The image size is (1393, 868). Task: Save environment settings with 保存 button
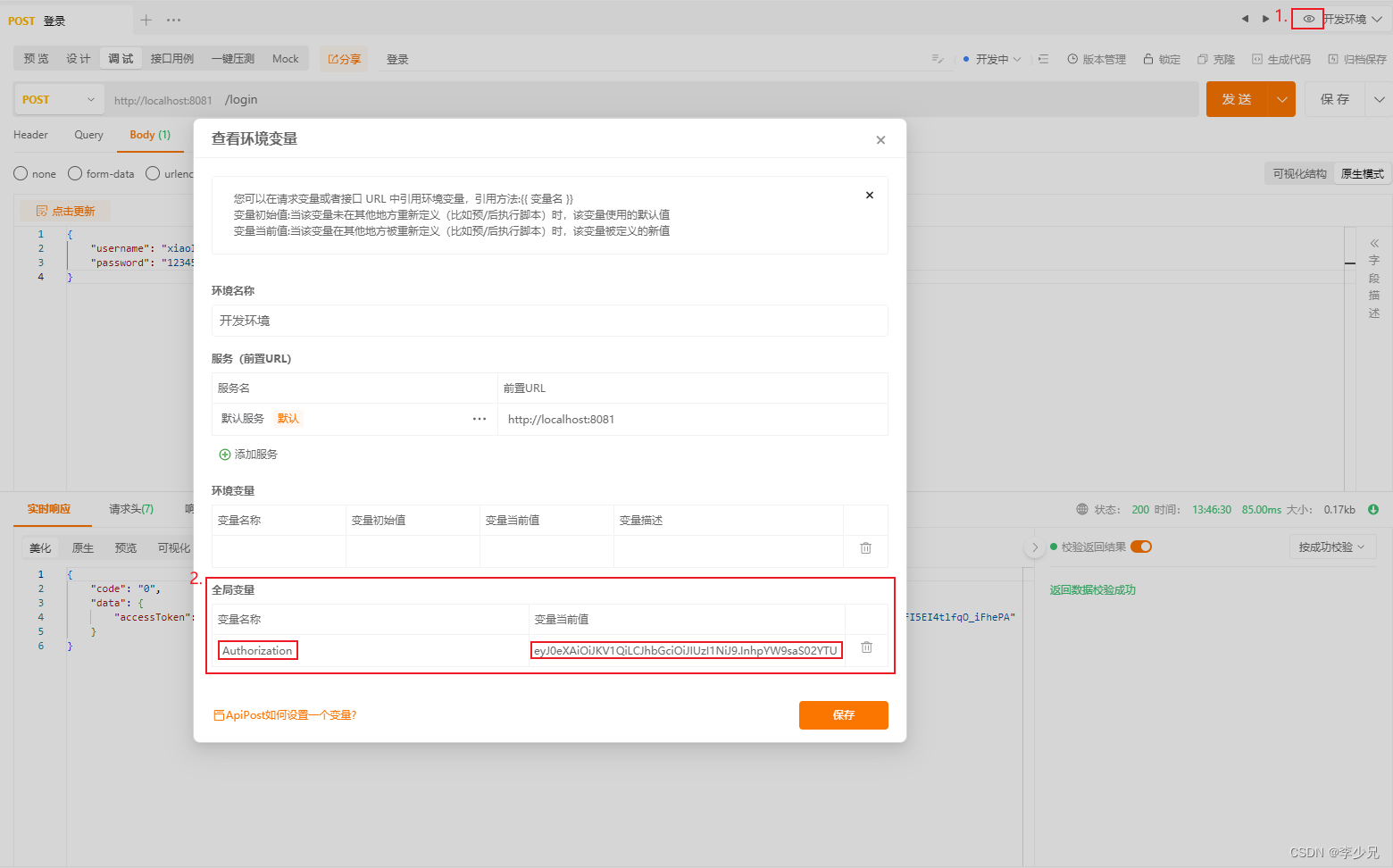coord(843,714)
